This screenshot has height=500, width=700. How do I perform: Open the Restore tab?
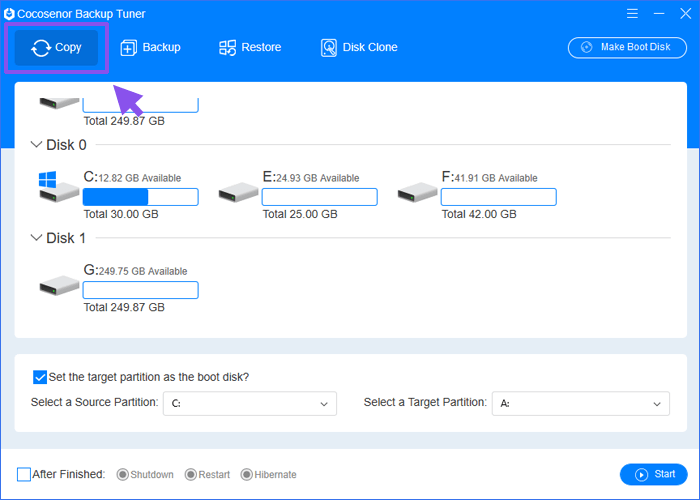(250, 47)
